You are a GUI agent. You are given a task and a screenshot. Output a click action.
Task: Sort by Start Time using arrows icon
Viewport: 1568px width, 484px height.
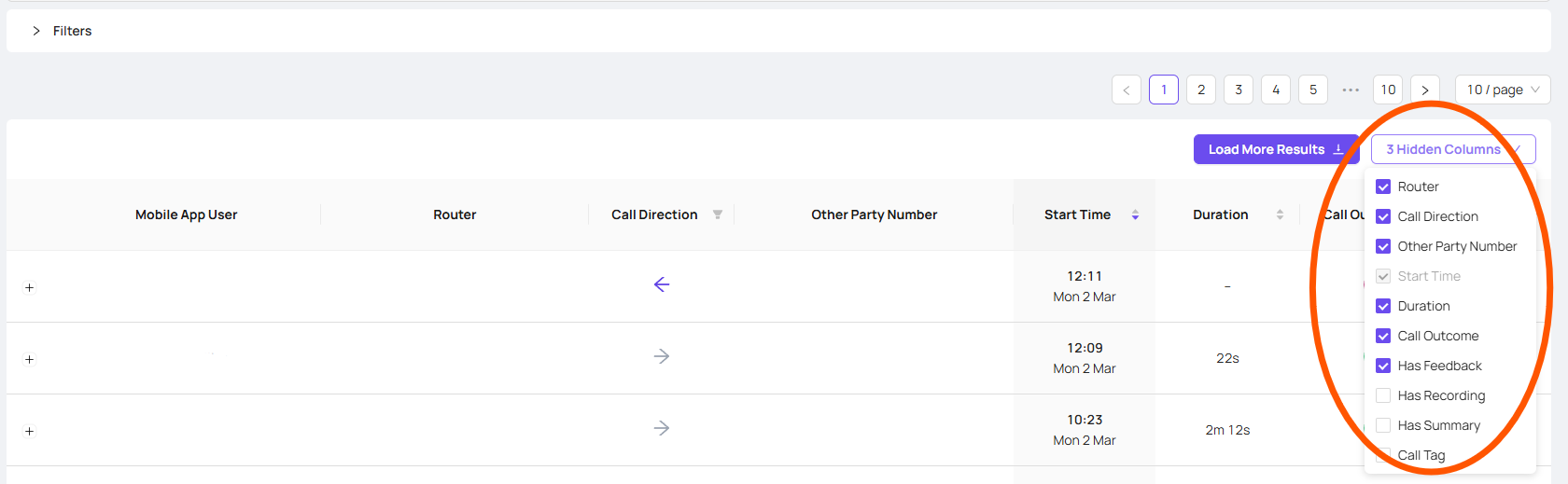1135,214
